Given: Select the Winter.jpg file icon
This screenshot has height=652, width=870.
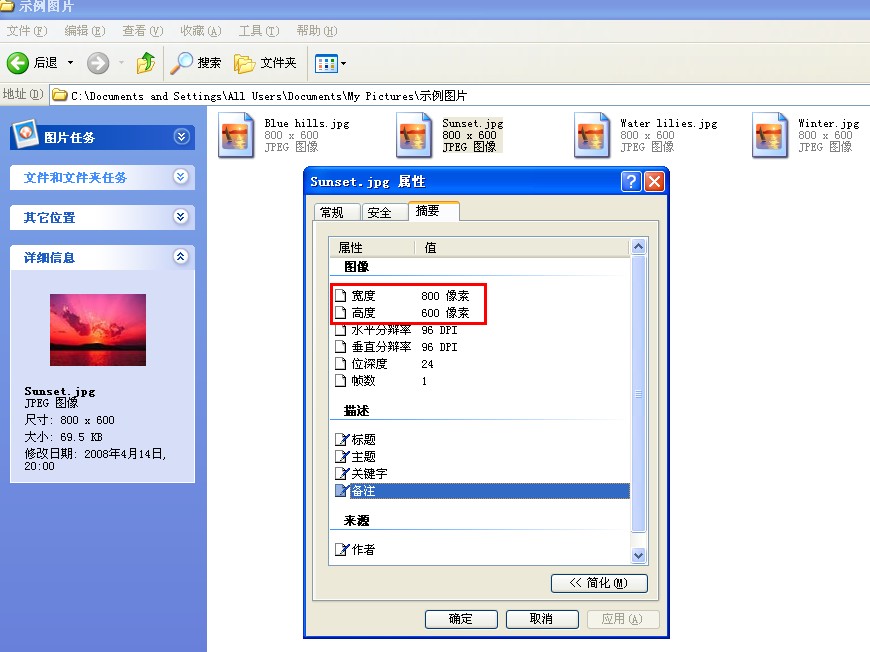Looking at the screenshot, I should (770, 135).
